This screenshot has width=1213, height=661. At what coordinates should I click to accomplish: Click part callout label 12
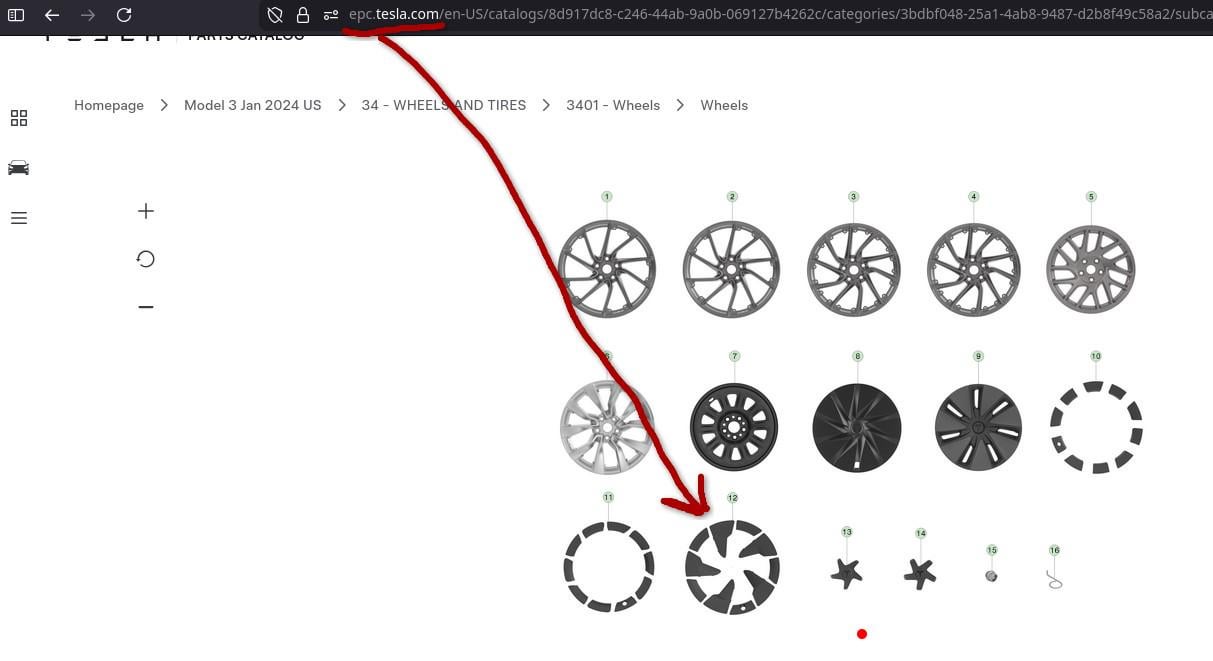(x=732, y=498)
